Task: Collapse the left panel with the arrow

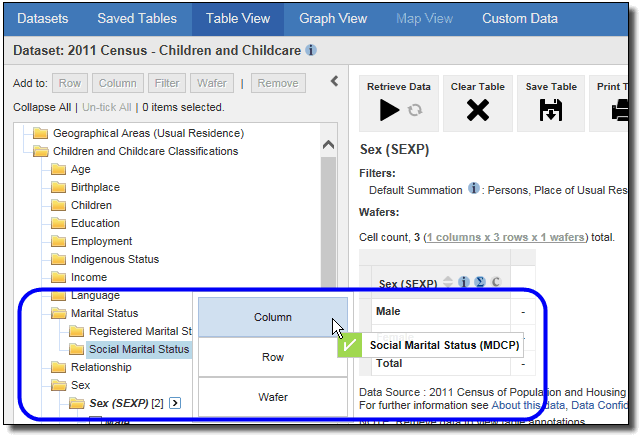Action: coord(335,82)
